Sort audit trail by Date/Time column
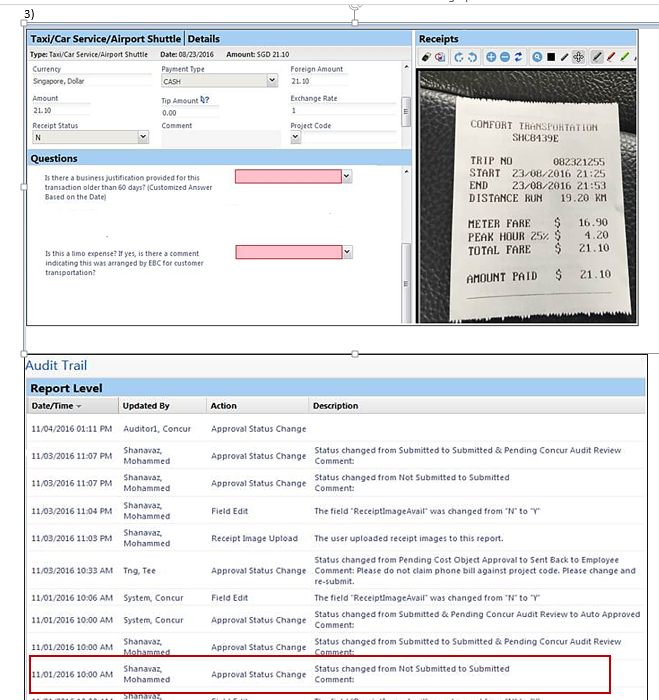This screenshot has height=700, width=659. 56,406
